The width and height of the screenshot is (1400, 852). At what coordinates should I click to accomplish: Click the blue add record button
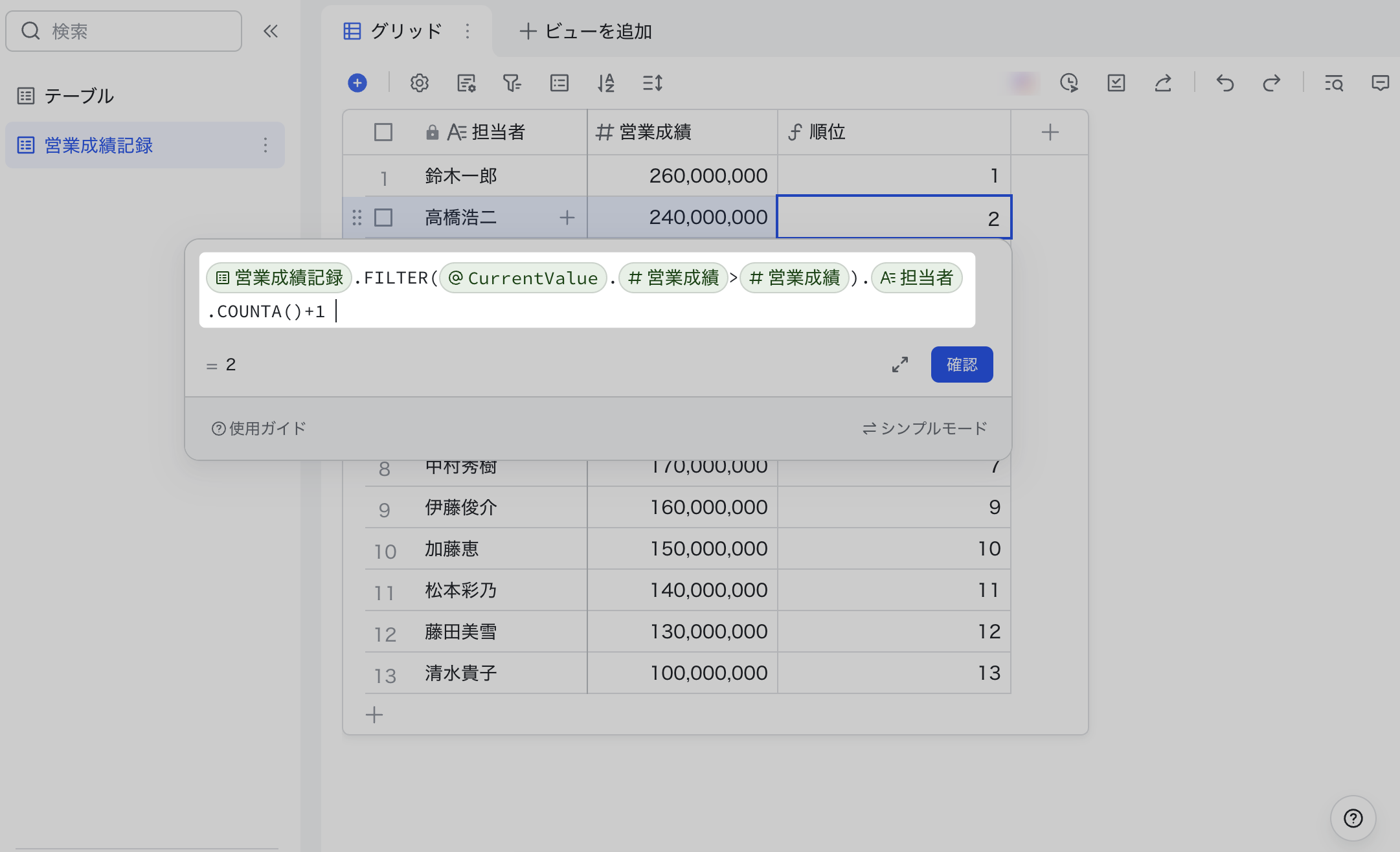point(357,83)
